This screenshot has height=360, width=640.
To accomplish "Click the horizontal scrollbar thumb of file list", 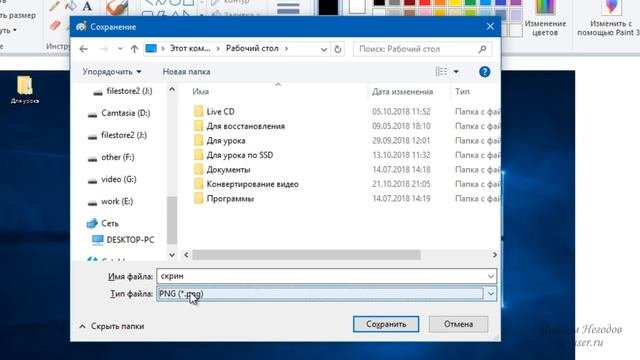I will (x=306, y=255).
